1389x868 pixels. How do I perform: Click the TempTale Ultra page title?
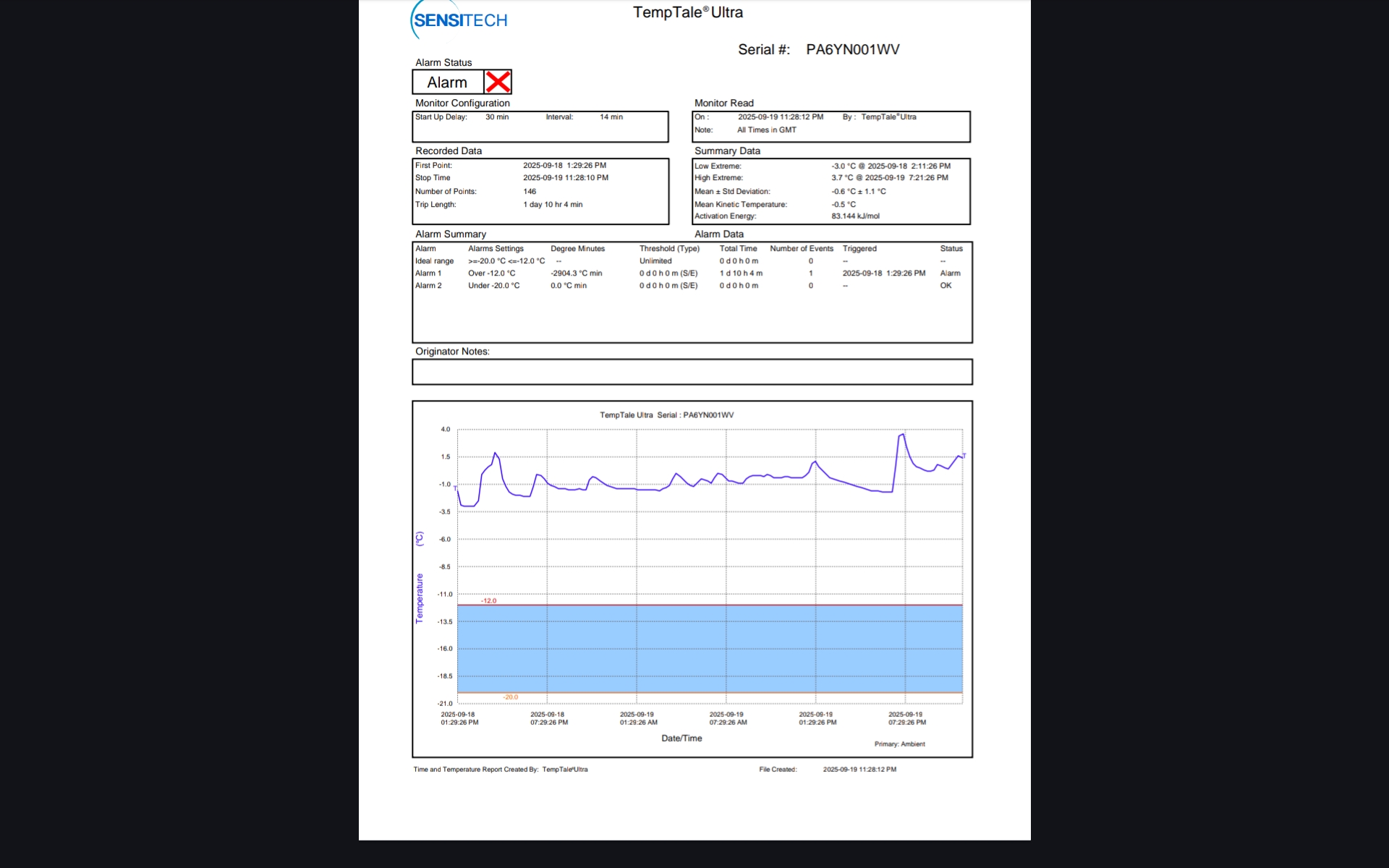(x=687, y=12)
